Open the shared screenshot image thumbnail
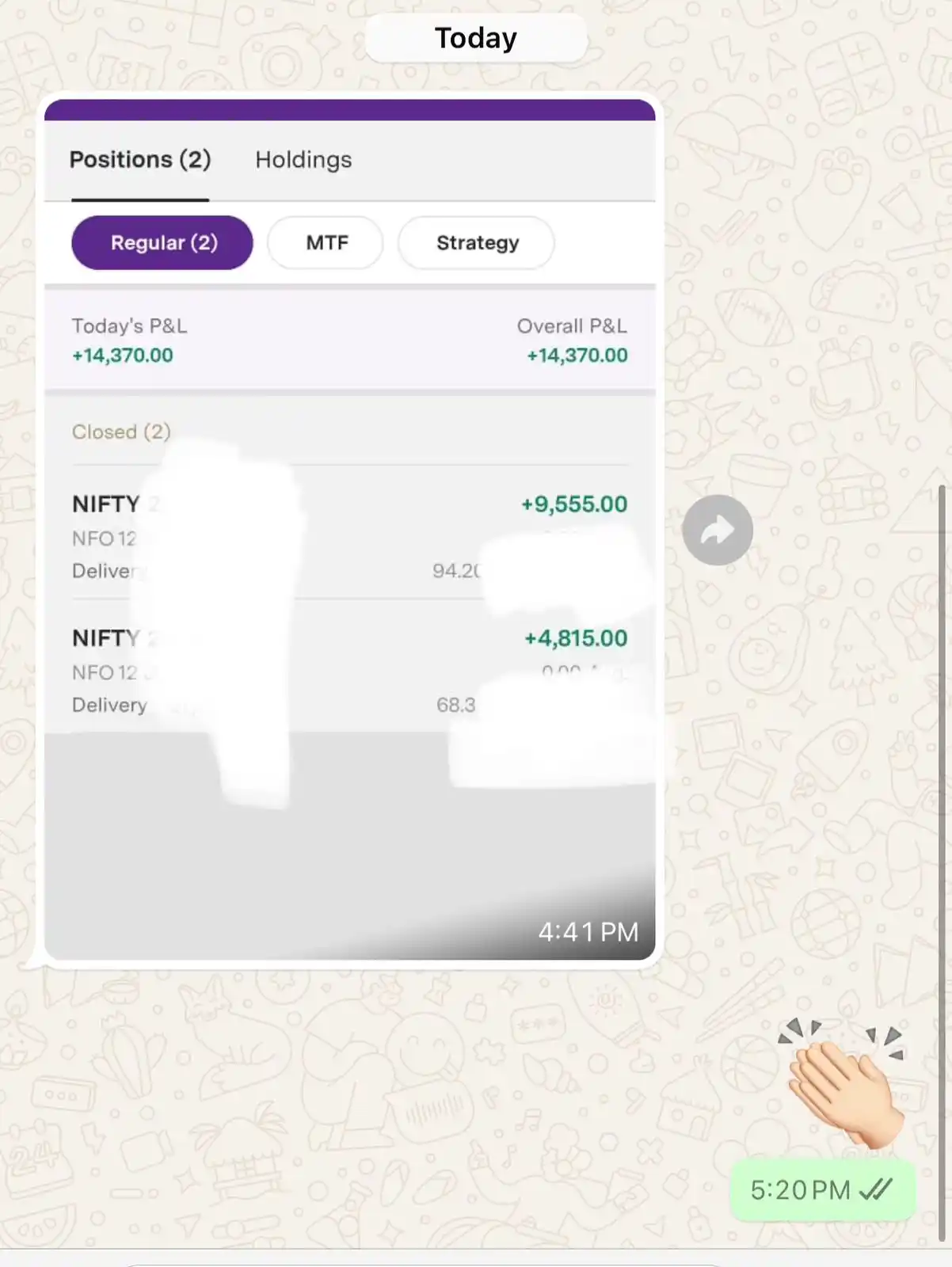952x1267 pixels. (x=349, y=530)
